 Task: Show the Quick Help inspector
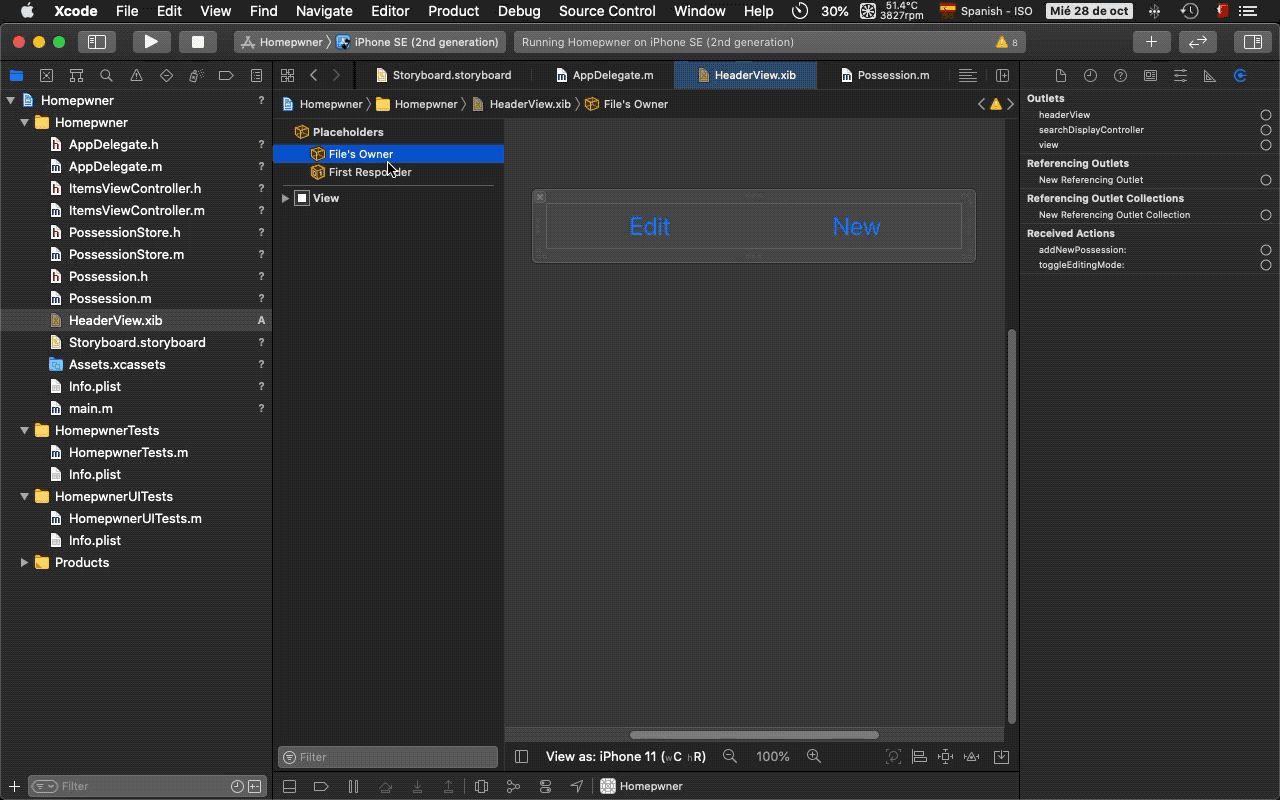1121,76
